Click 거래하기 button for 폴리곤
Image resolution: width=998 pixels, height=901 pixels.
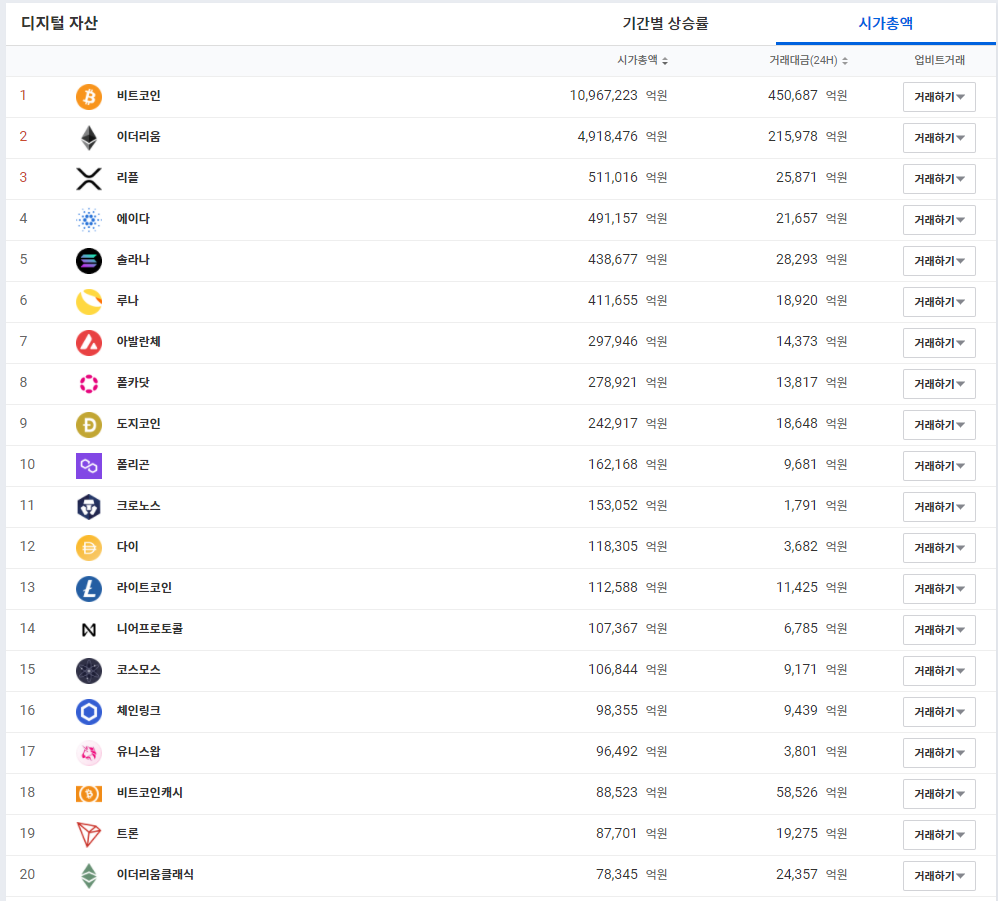click(939, 466)
